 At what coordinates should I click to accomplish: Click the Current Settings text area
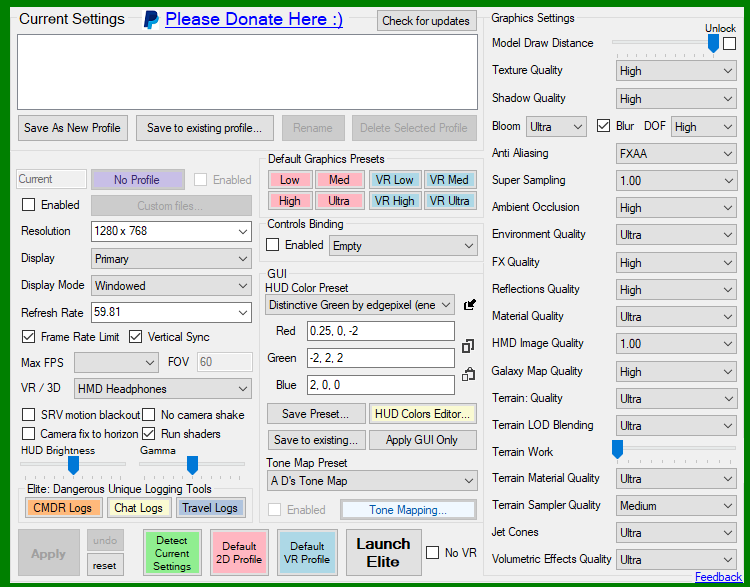pos(247,72)
